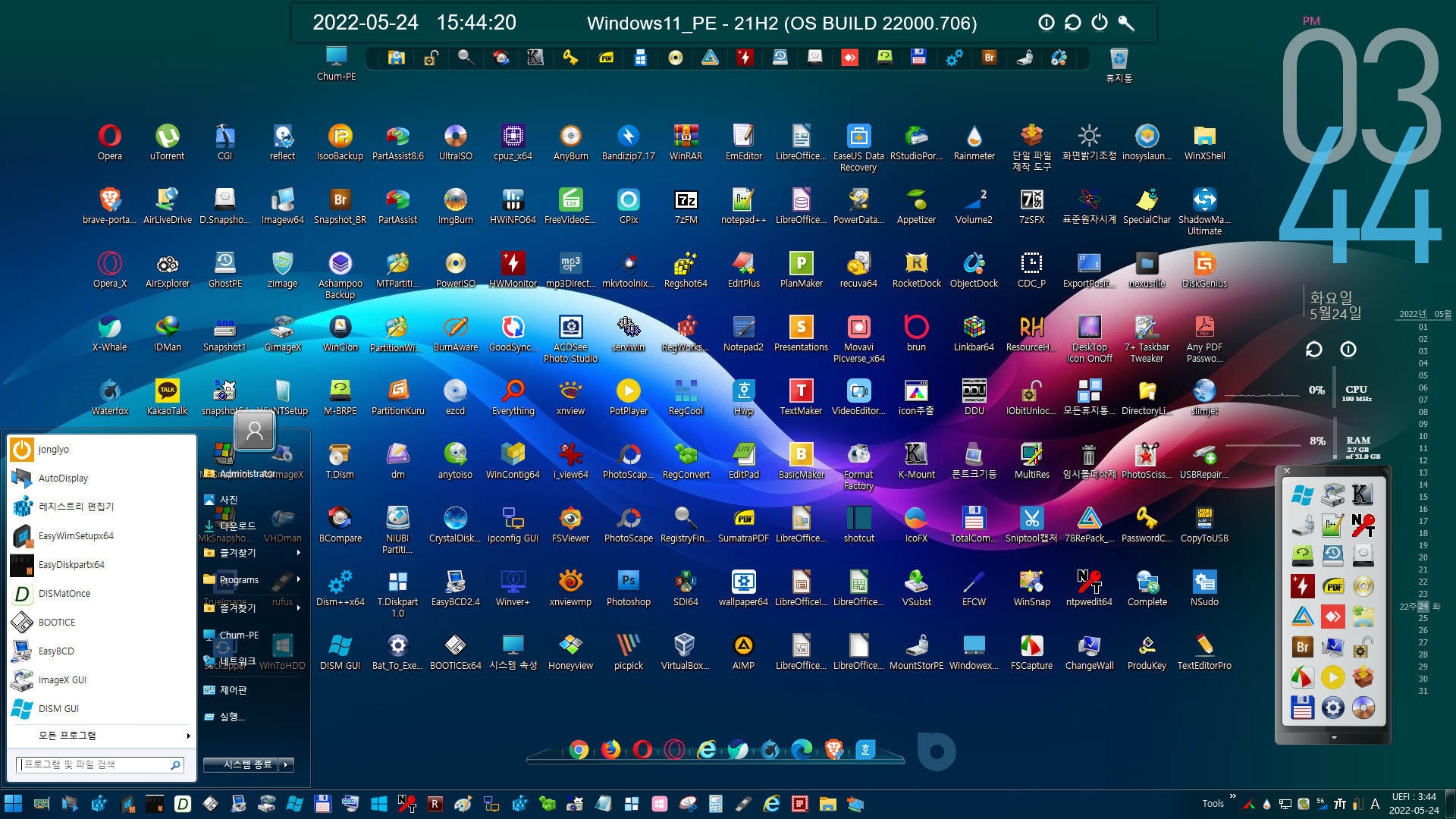The width and height of the screenshot is (1456, 819).
Task: Click the taskbar clock showing 3:44
Action: pos(1414,797)
